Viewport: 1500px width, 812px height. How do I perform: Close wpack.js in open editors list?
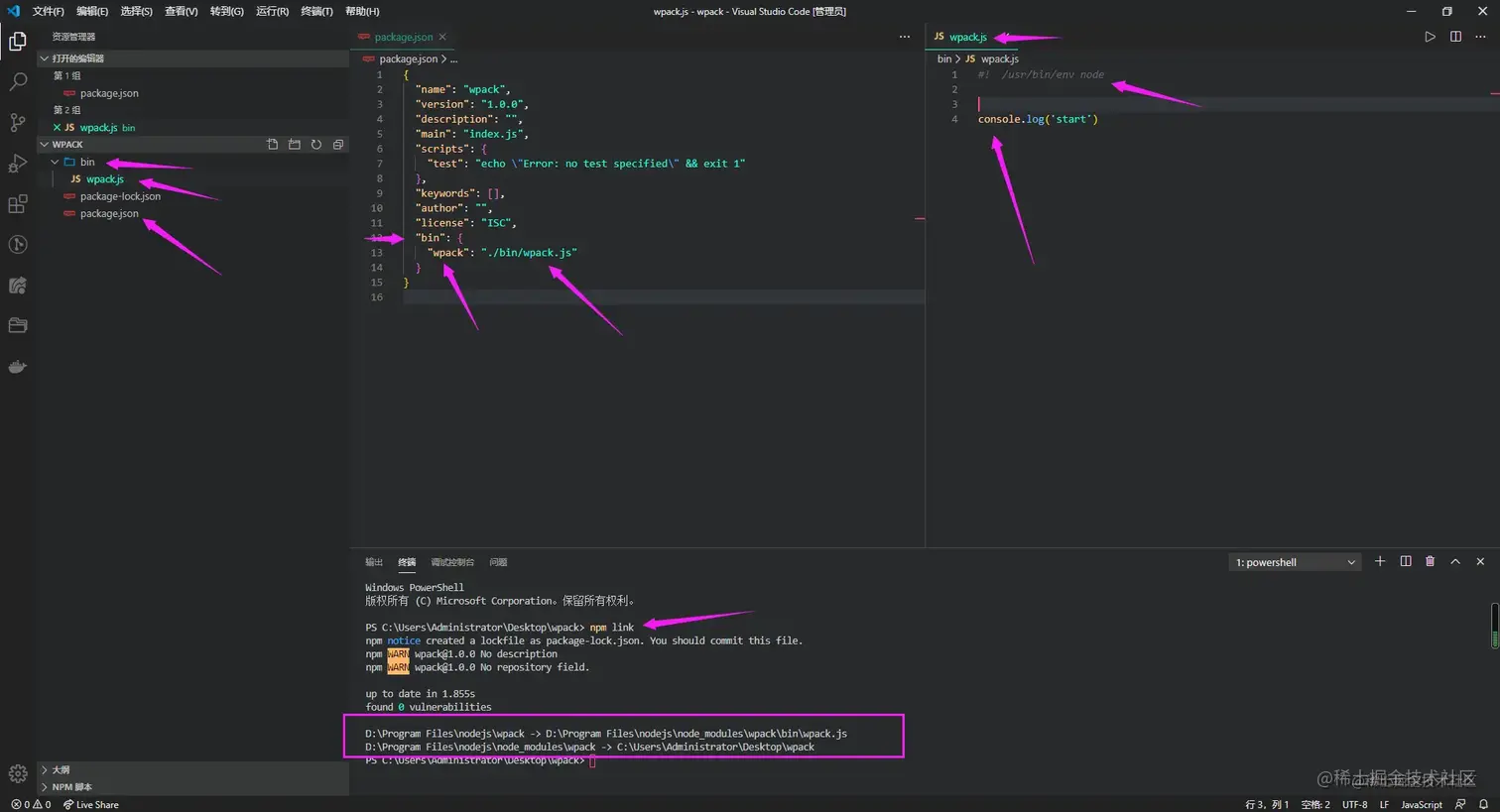coord(57,128)
